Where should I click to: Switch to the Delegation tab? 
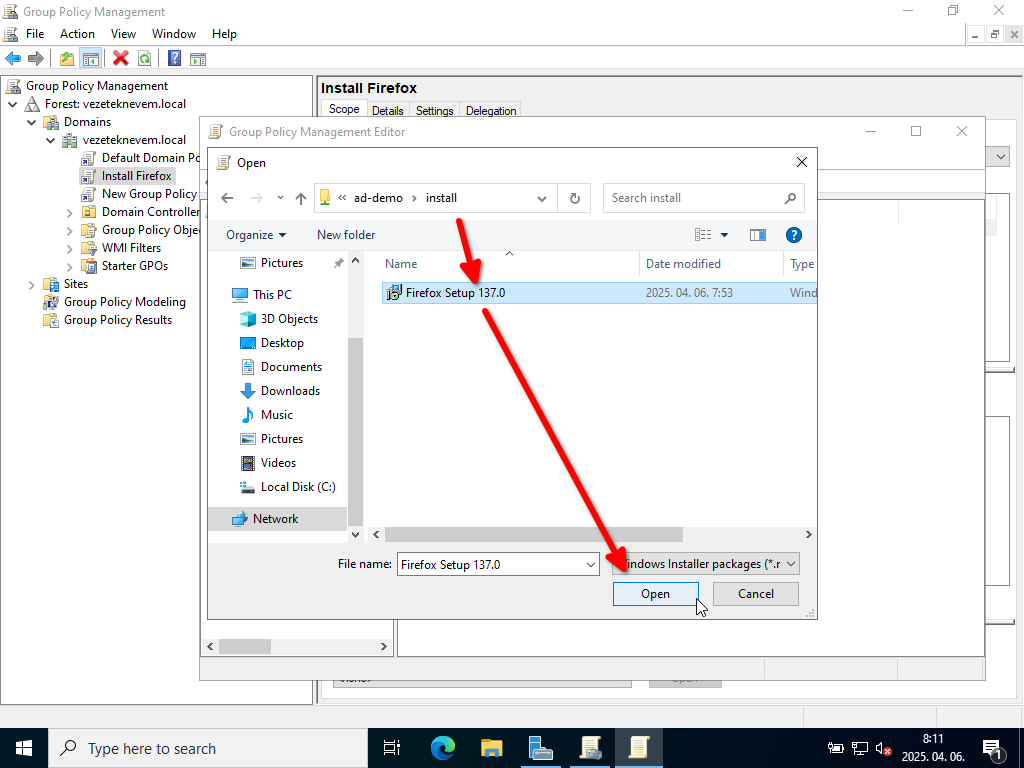pyautogui.click(x=491, y=111)
